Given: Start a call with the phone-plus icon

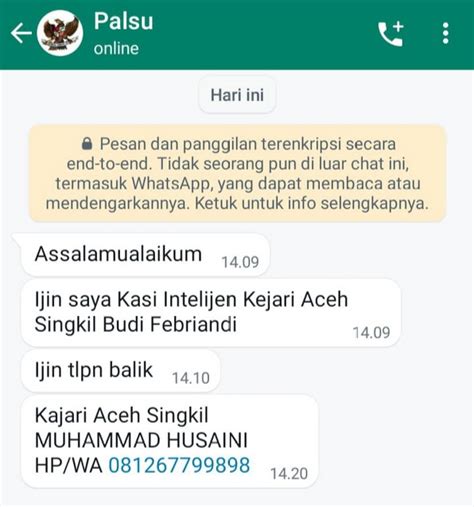Looking at the screenshot, I should 391,33.
